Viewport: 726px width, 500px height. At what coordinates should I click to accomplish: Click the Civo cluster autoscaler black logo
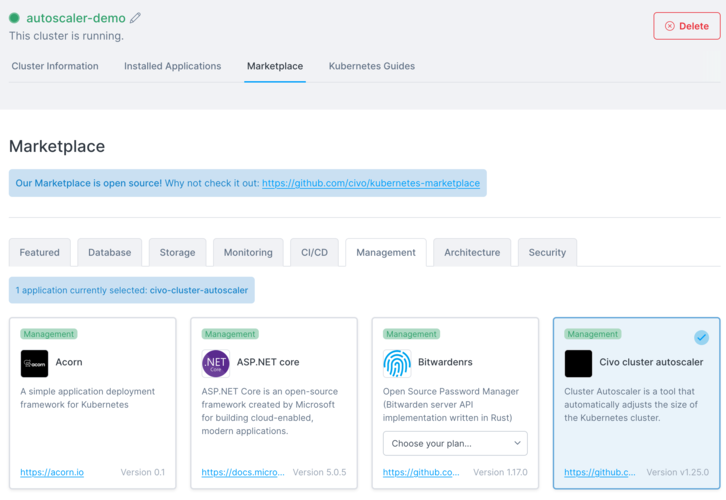[578, 363]
